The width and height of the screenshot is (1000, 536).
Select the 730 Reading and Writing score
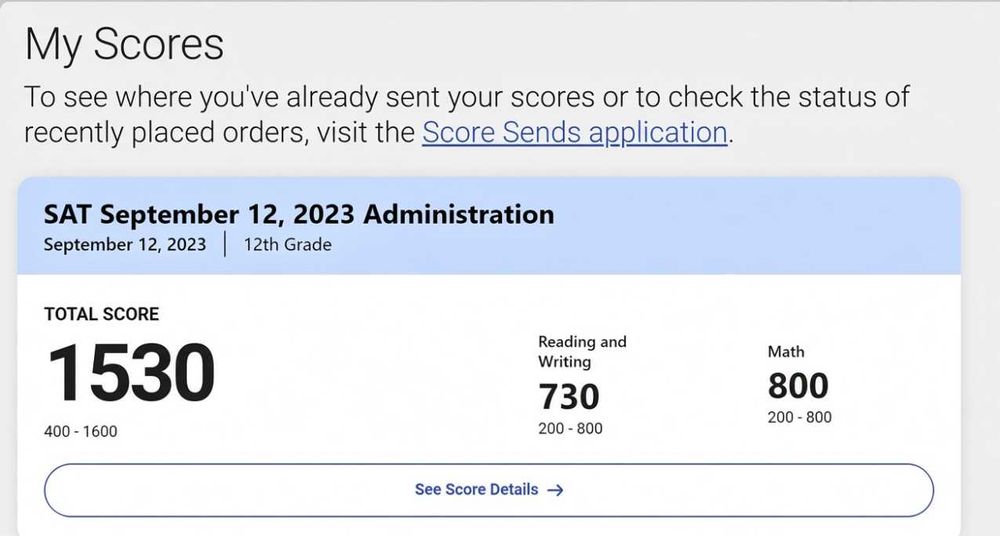569,396
